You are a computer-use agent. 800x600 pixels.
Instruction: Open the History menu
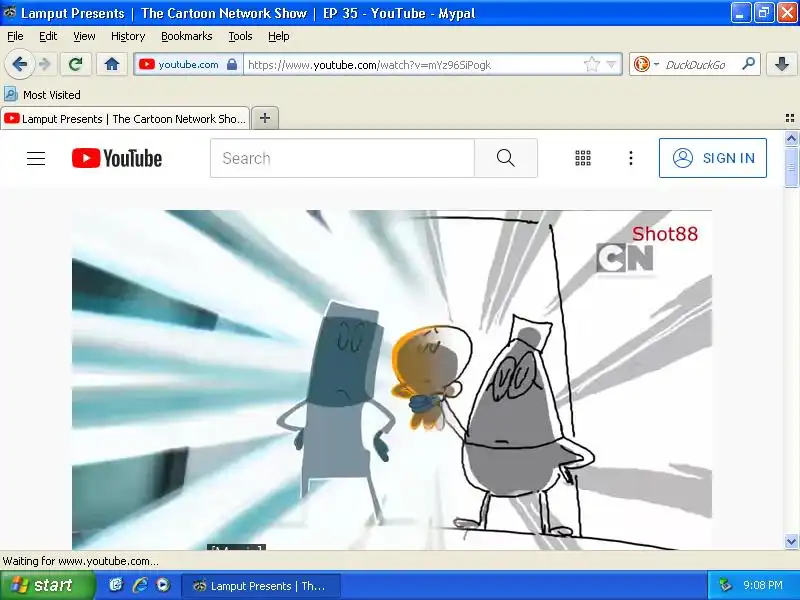128,36
